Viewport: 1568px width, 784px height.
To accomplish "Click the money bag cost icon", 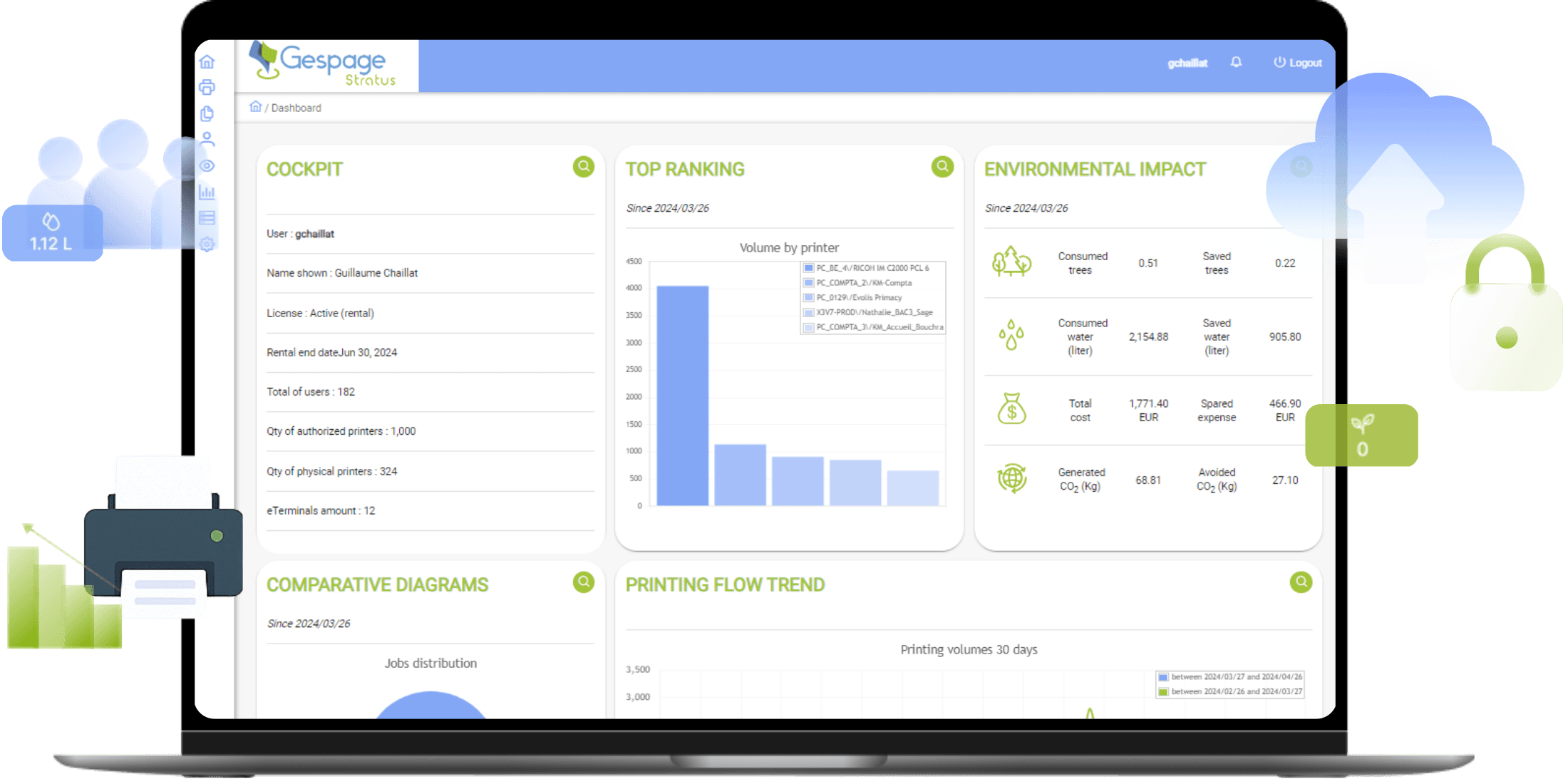I will click(x=1011, y=408).
